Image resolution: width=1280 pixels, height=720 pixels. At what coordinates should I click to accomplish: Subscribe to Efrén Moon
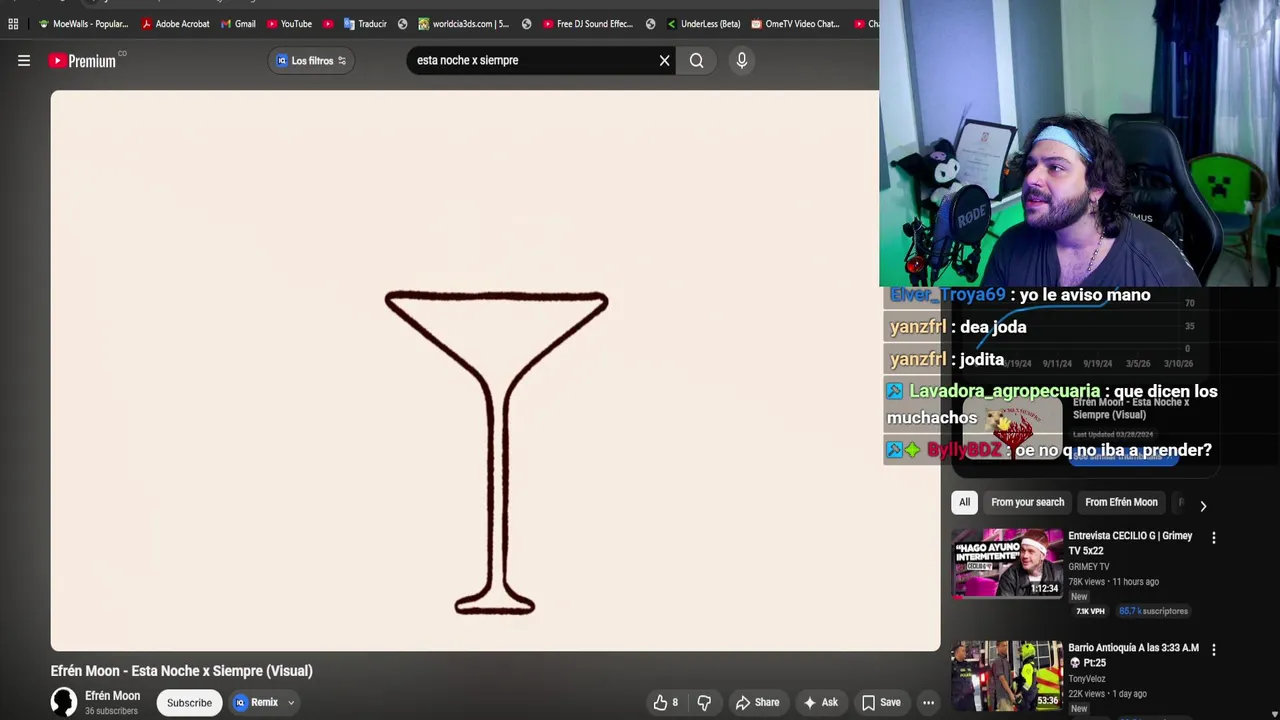coord(189,702)
